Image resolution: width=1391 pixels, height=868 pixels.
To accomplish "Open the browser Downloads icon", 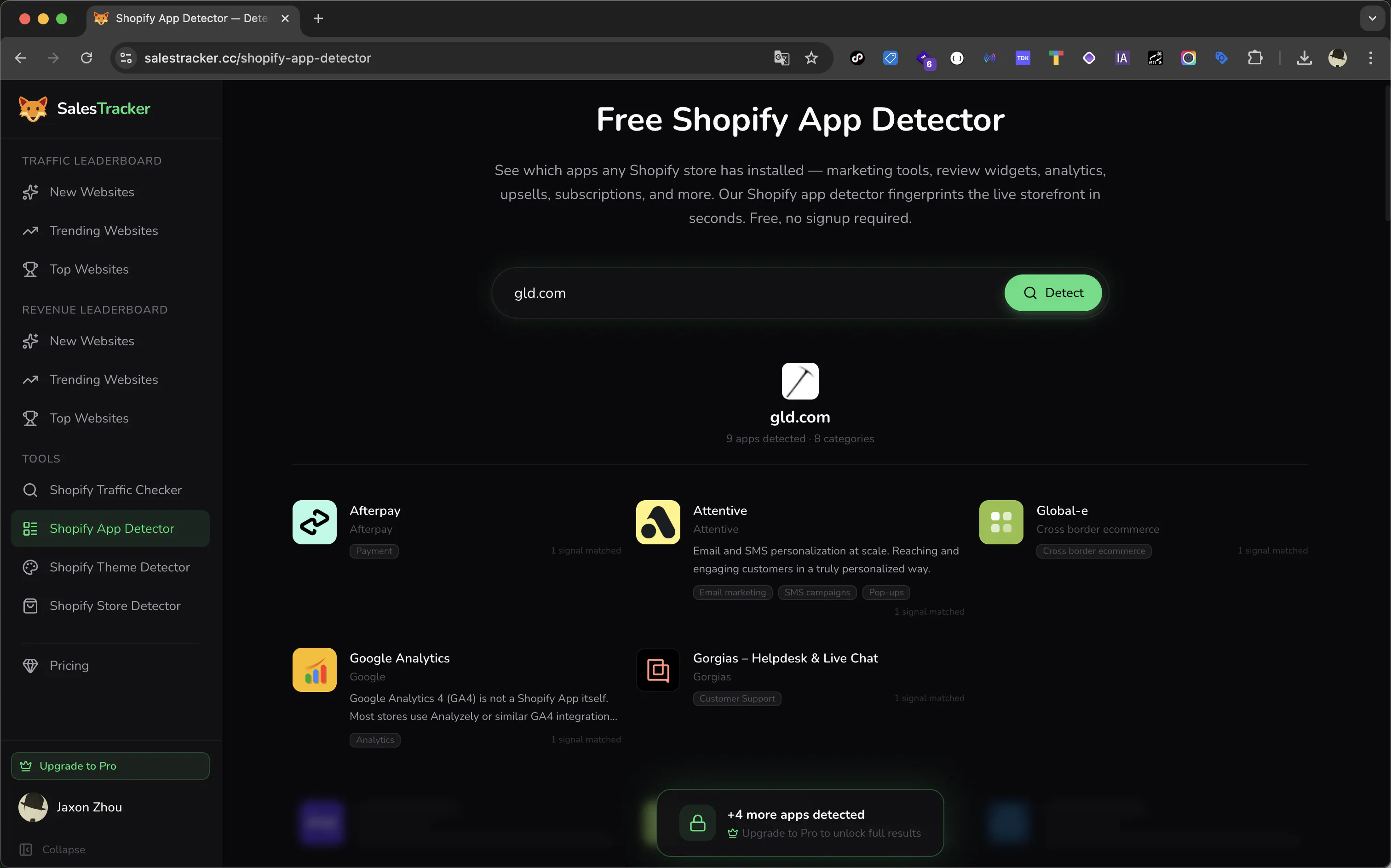I will (1304, 58).
